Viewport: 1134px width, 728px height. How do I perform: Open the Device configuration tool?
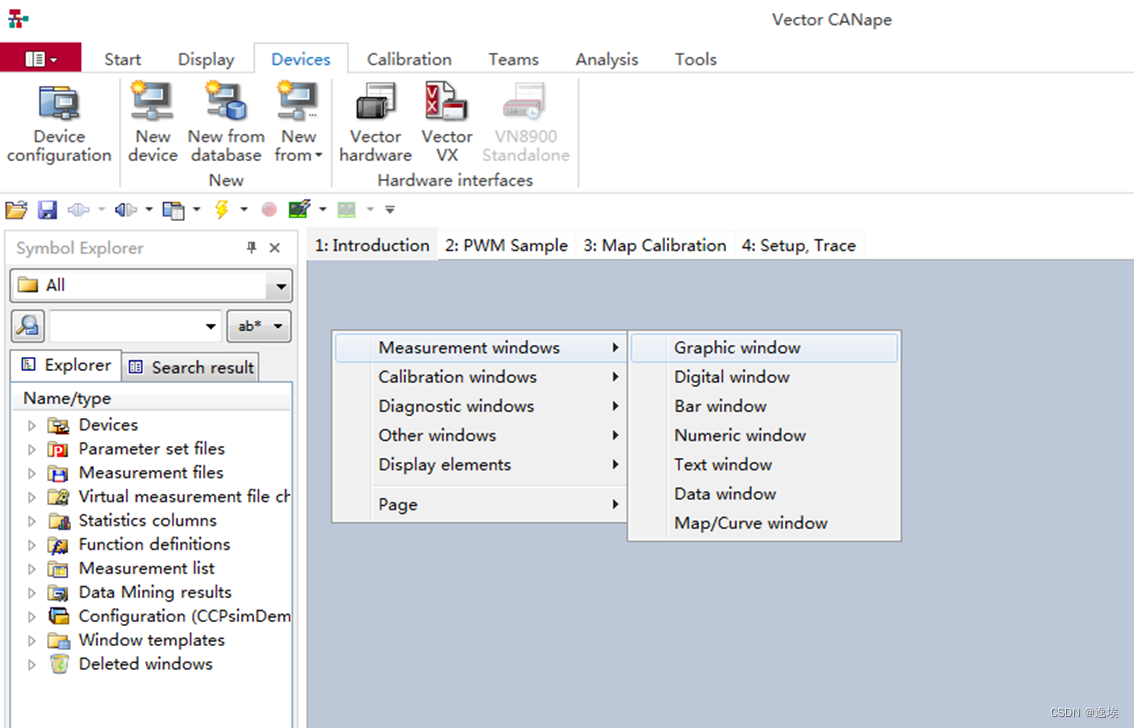click(59, 124)
